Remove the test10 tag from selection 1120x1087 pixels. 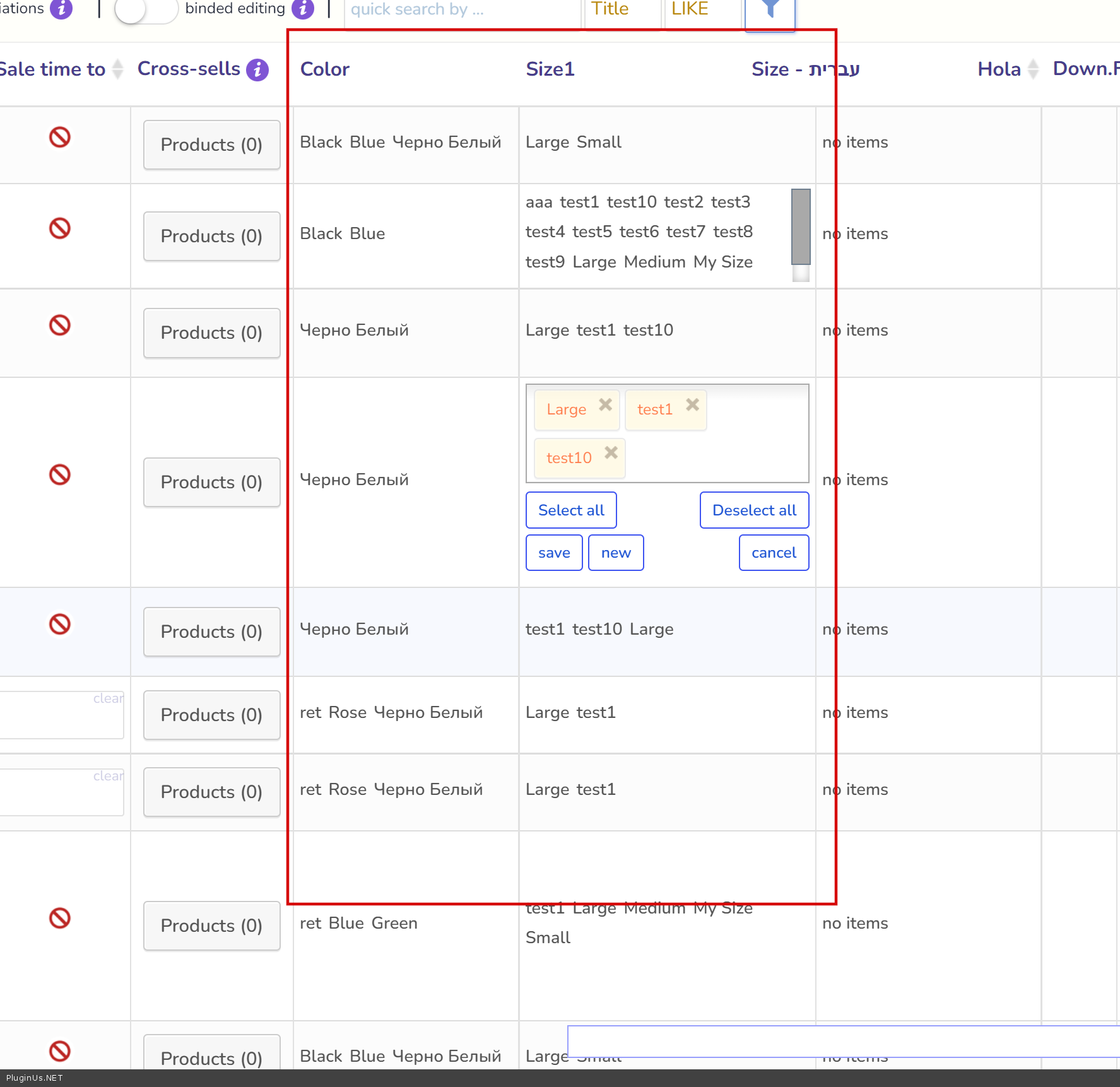coord(610,453)
